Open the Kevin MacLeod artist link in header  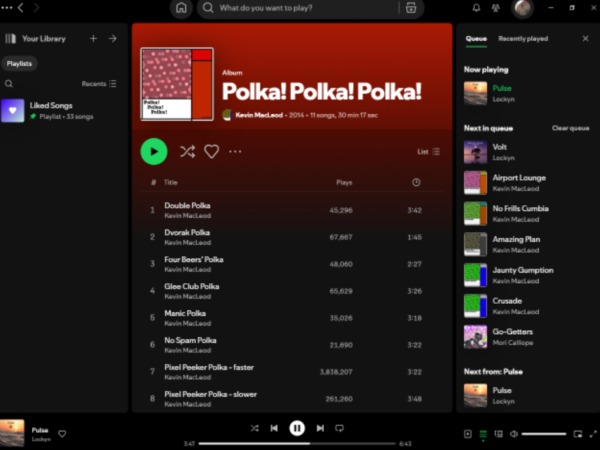pos(259,115)
